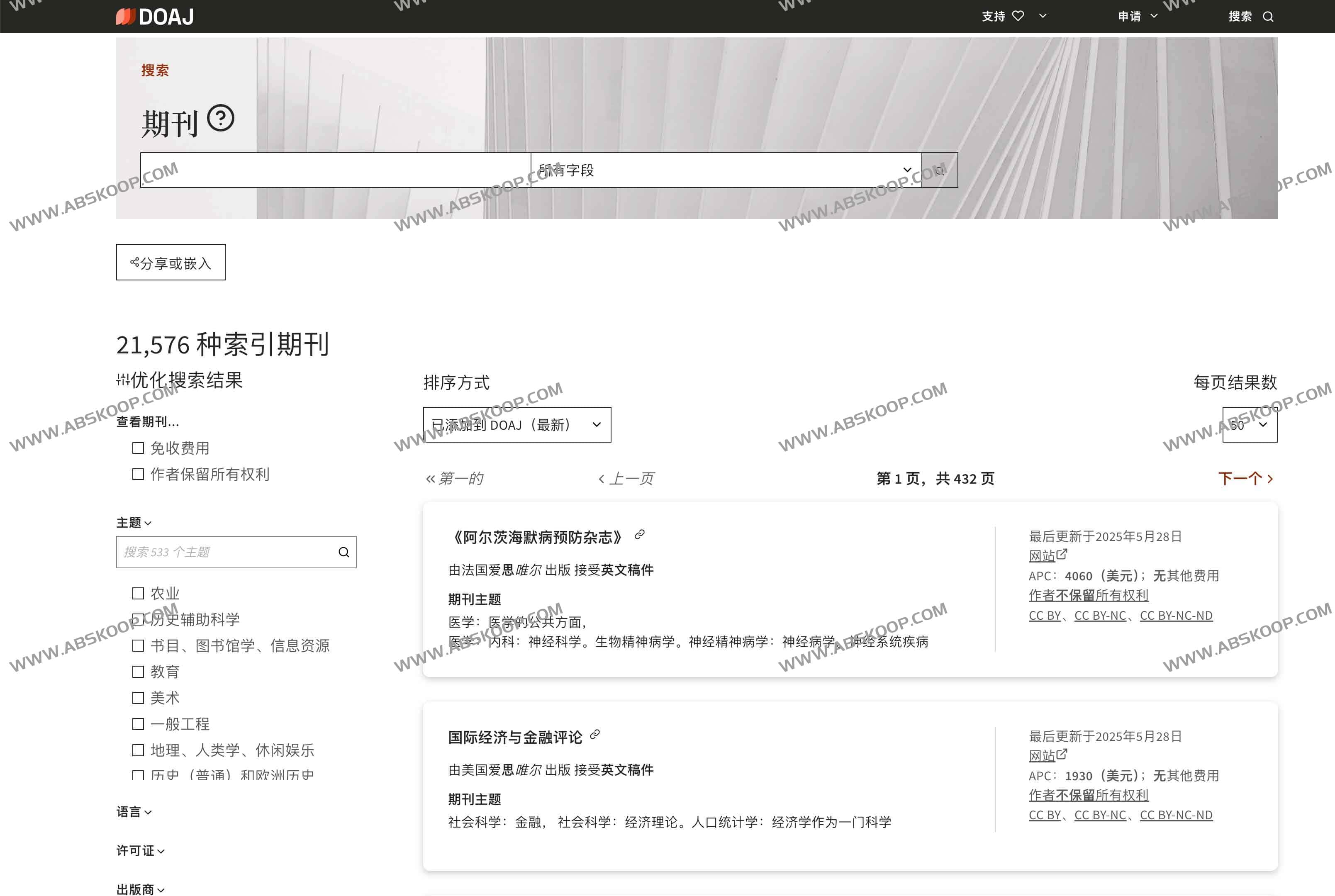Collapse the 主题 filter section
This screenshot has height=896, width=1335.
(x=149, y=523)
